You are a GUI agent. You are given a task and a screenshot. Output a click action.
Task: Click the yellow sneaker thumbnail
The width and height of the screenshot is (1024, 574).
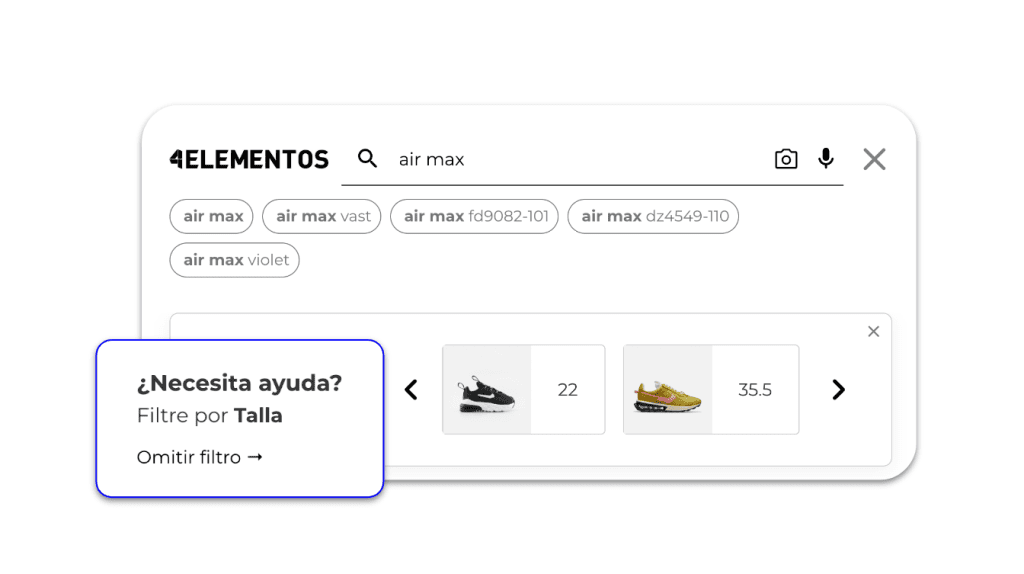coord(667,390)
